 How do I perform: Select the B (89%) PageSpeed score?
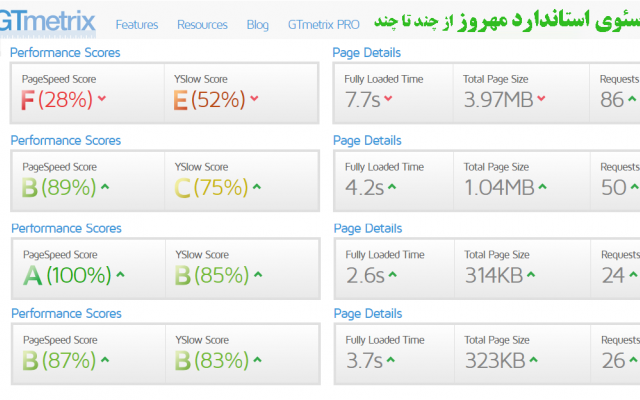[x=59, y=188]
